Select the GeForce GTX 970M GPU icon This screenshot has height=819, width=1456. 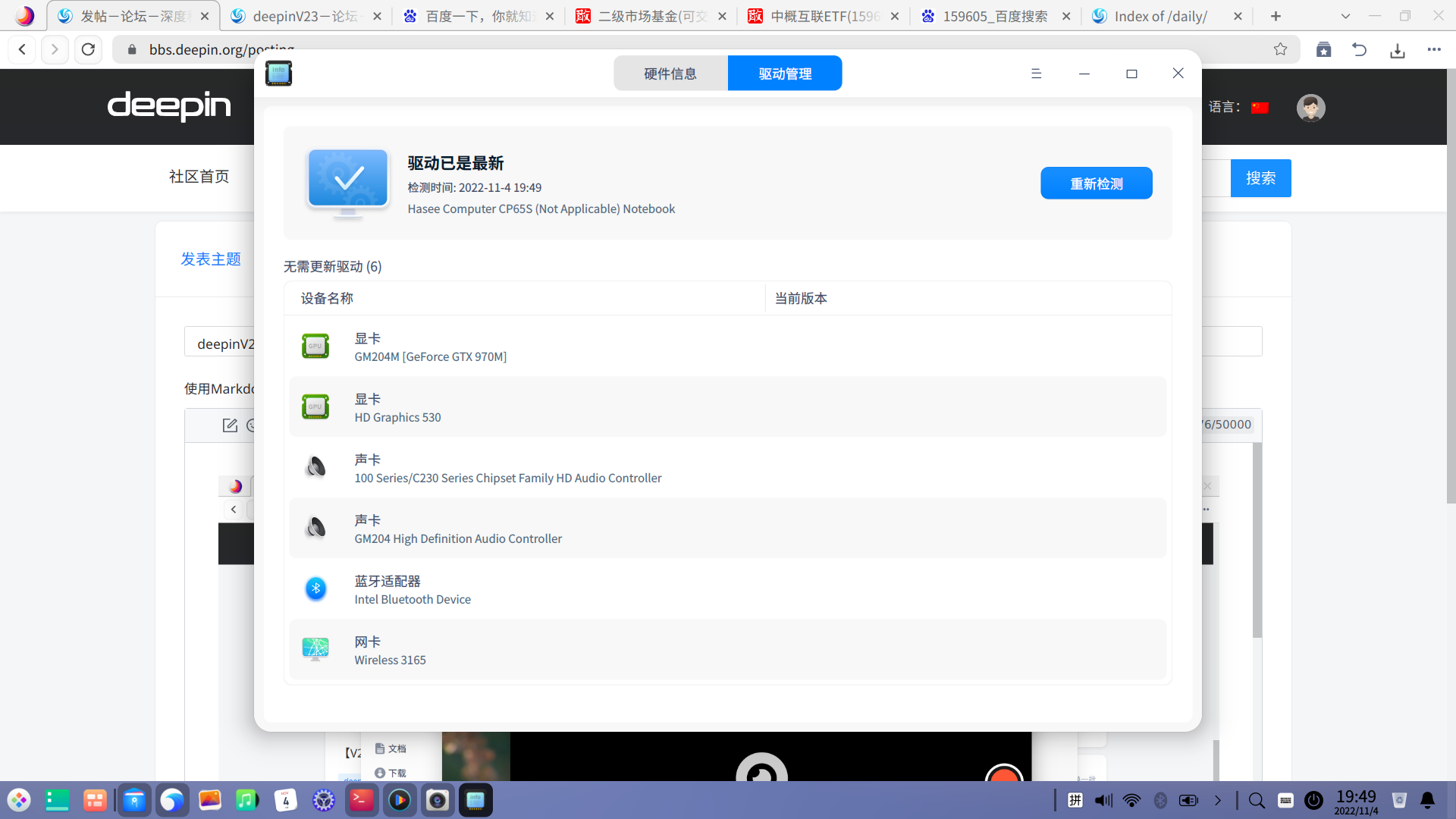pos(315,346)
